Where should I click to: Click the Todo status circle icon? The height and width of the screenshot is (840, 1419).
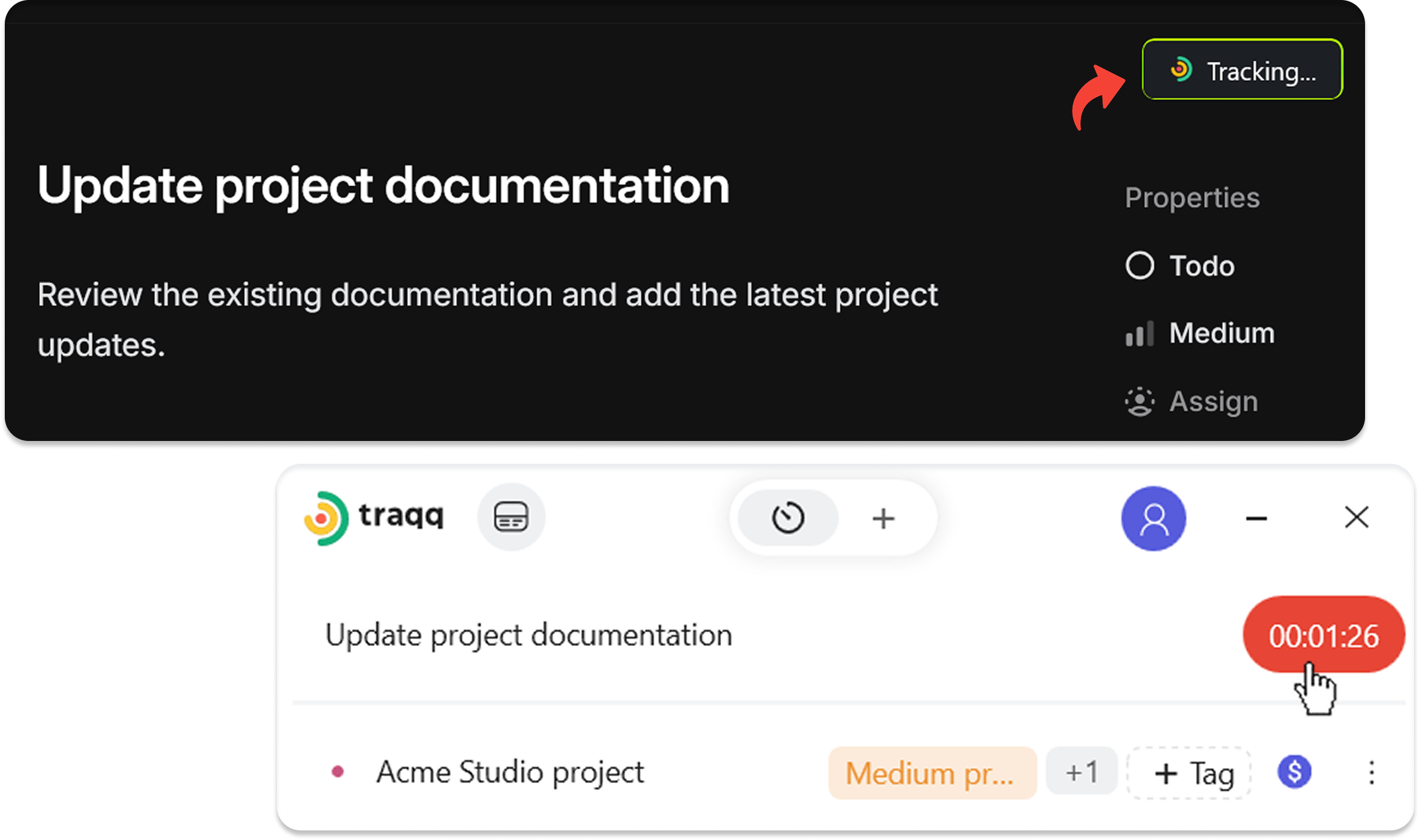click(1139, 265)
